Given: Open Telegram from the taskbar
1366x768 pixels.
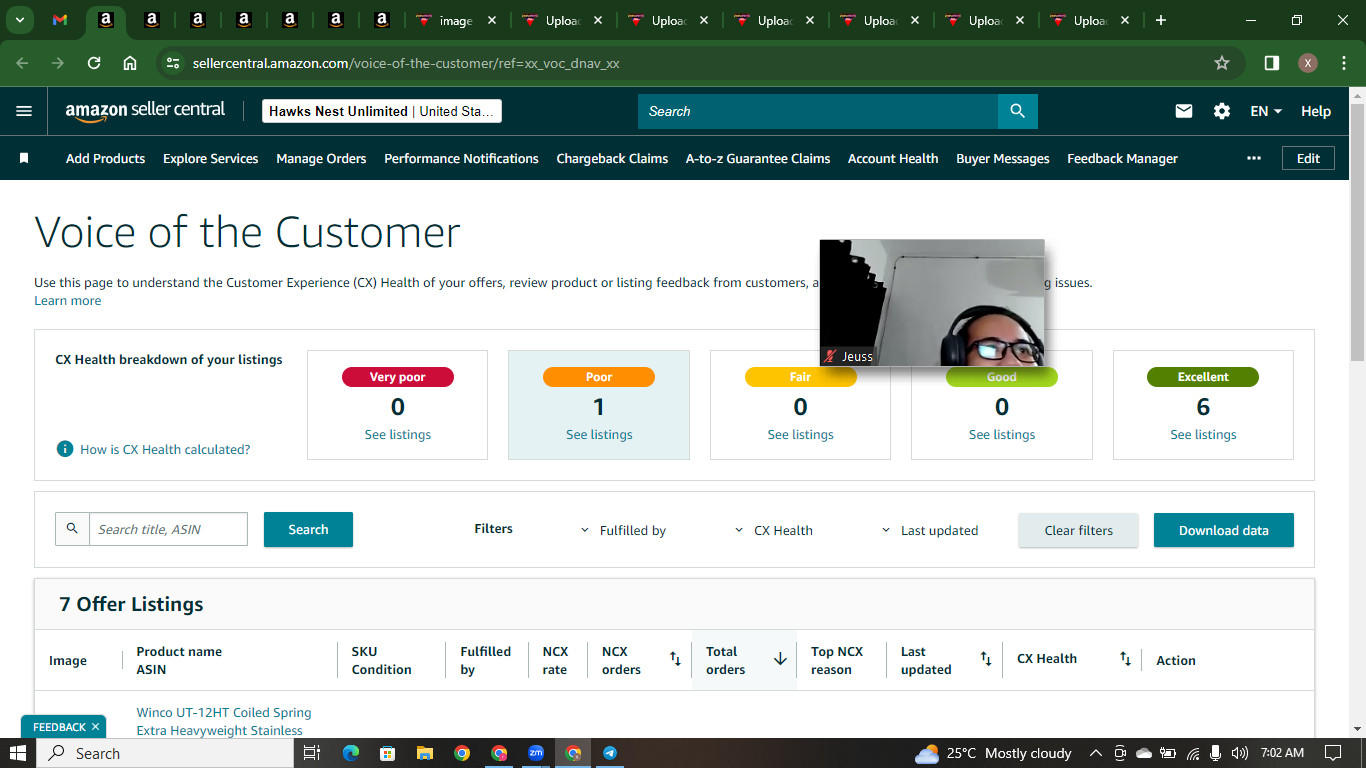Looking at the screenshot, I should 610,753.
